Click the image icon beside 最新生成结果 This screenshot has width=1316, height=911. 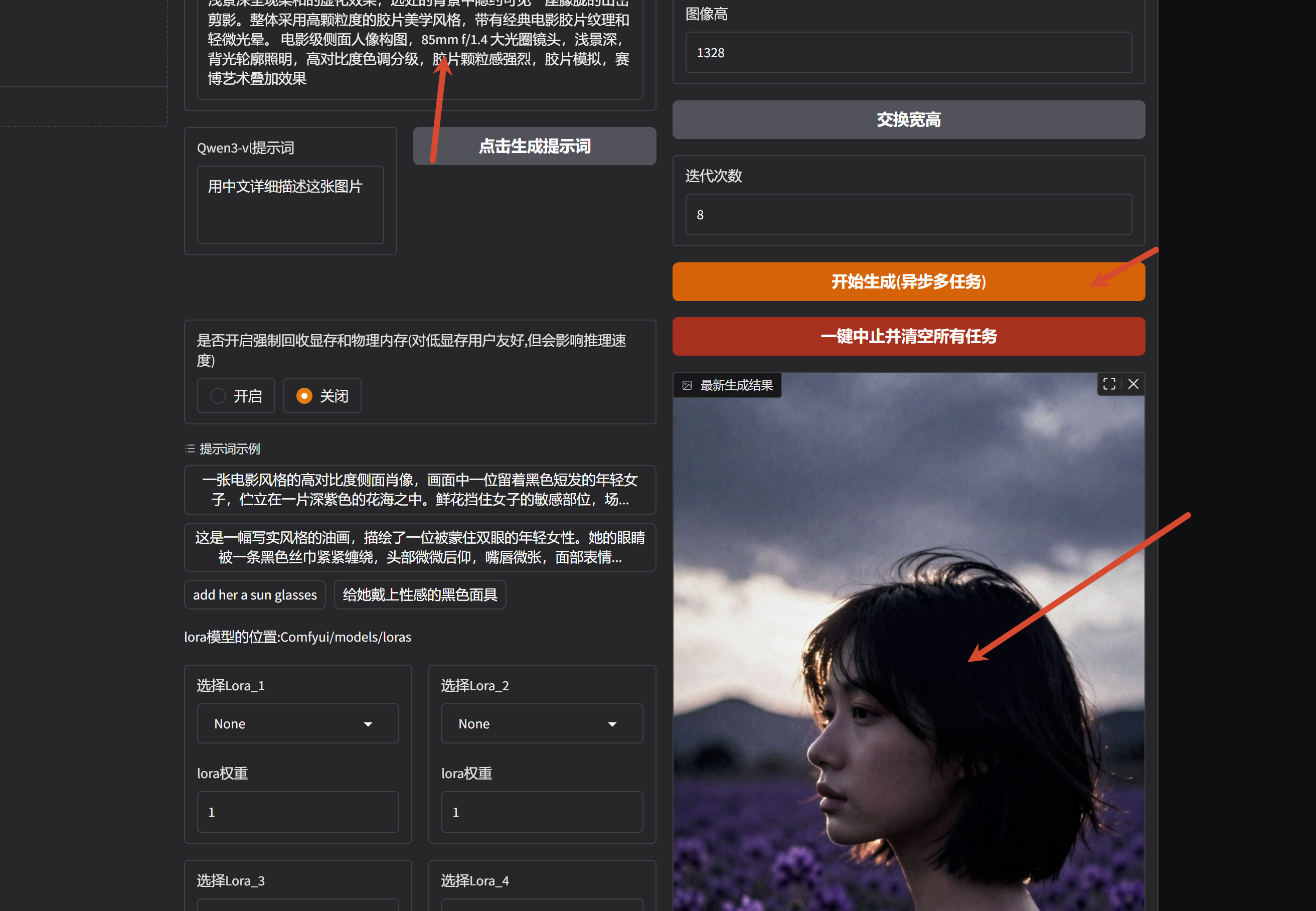pyautogui.click(x=687, y=385)
